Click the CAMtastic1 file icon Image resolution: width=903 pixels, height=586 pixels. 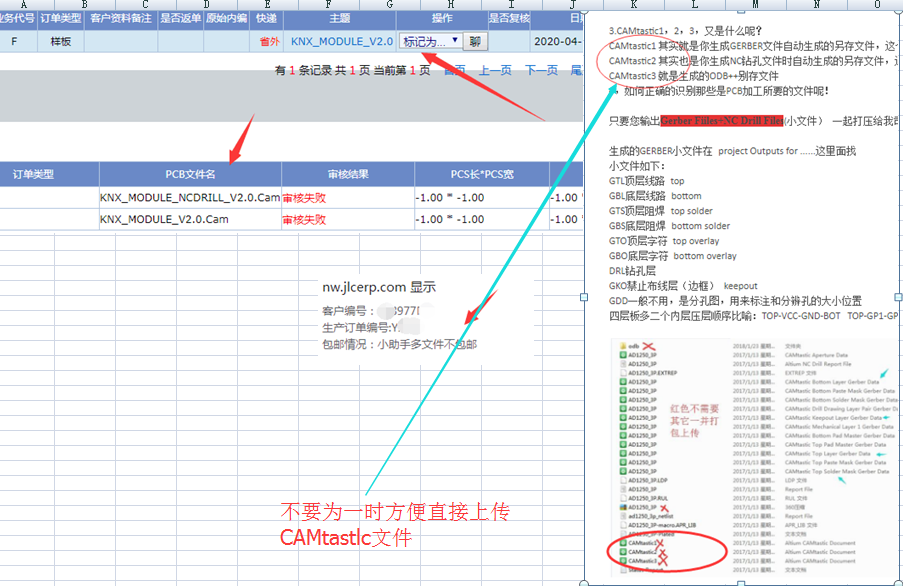coord(622,542)
